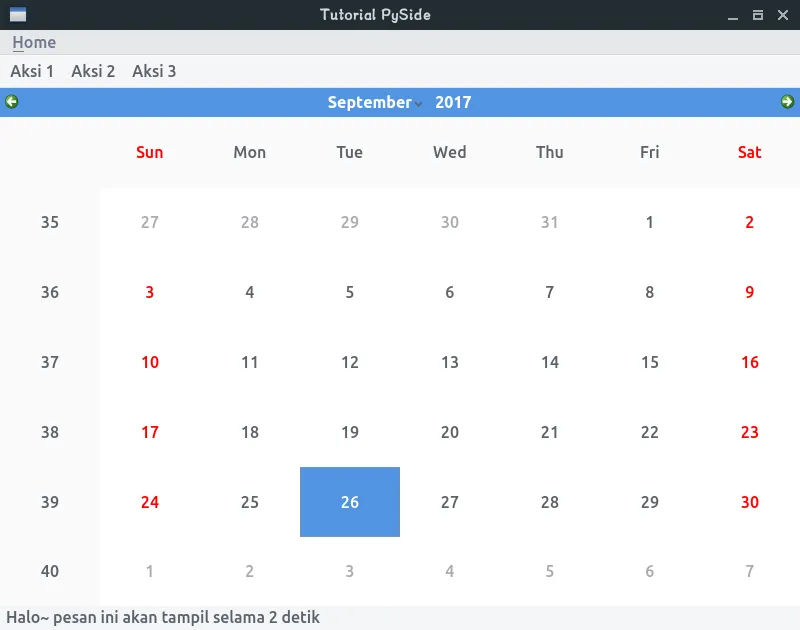Go to next month with right arrow
800x630 pixels.
[x=787, y=102]
